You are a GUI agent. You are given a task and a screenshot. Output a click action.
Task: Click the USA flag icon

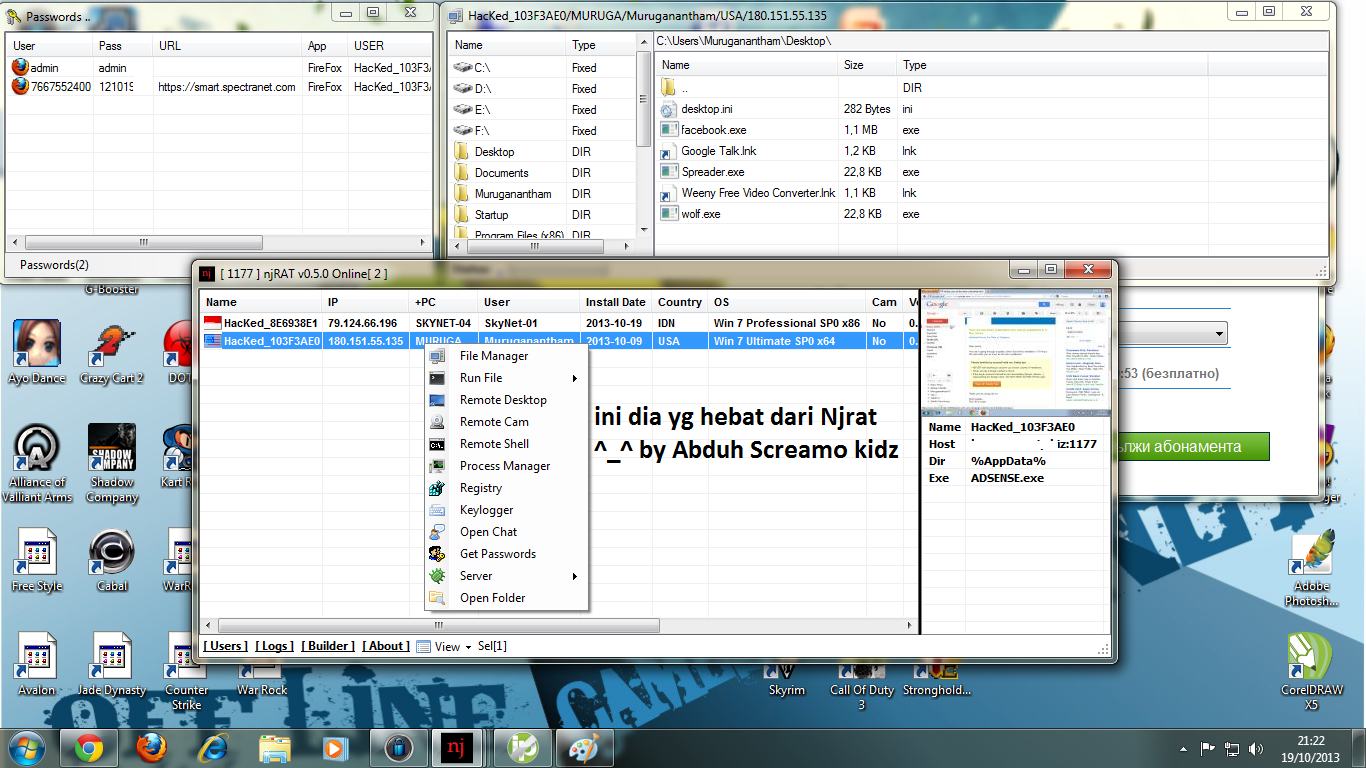click(x=212, y=341)
